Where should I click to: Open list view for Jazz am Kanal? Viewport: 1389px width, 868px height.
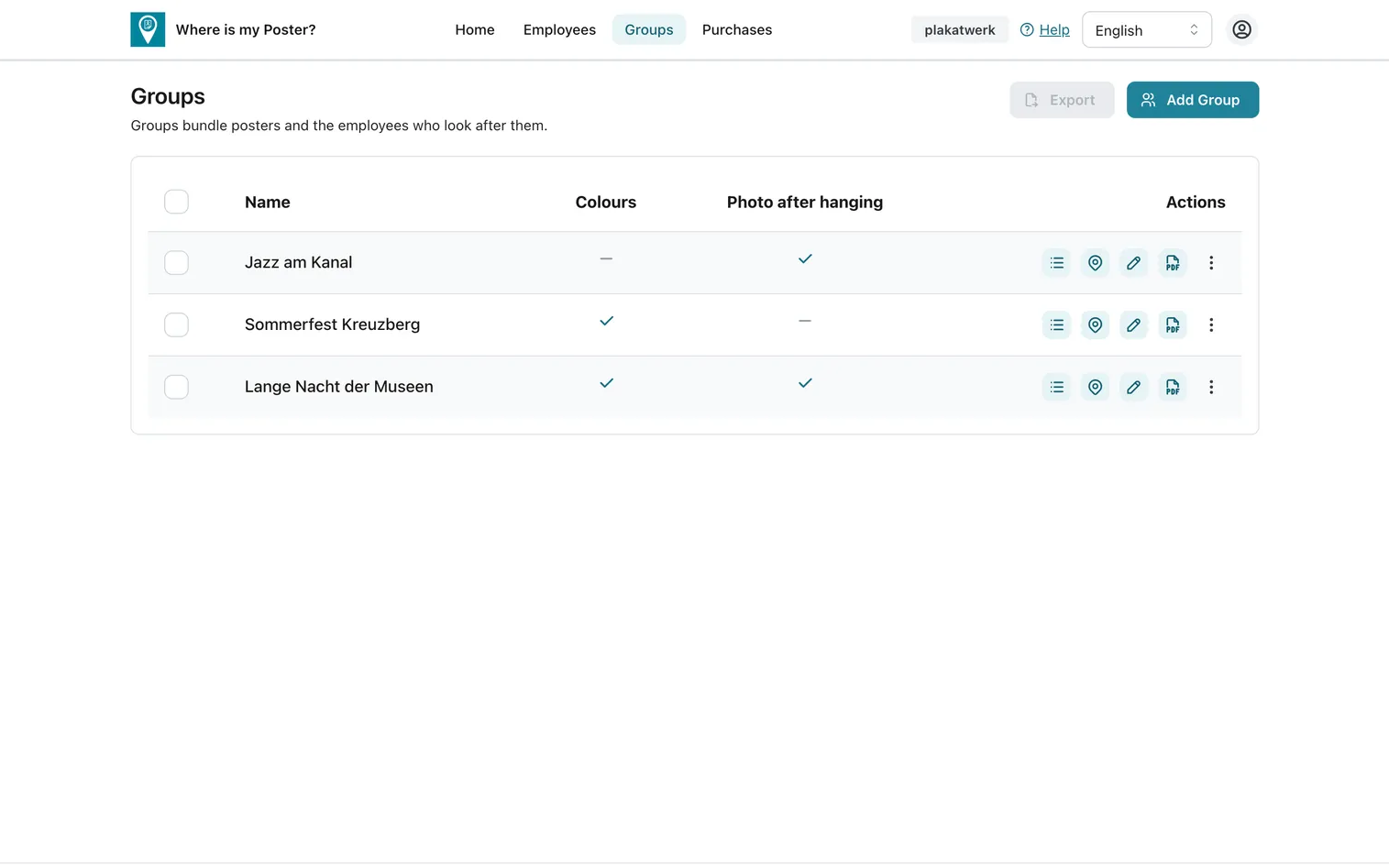tap(1056, 263)
